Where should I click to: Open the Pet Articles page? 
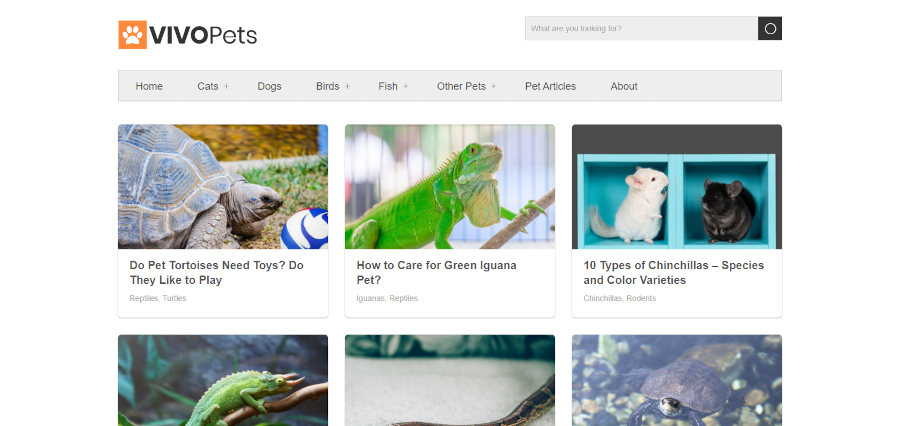(550, 86)
